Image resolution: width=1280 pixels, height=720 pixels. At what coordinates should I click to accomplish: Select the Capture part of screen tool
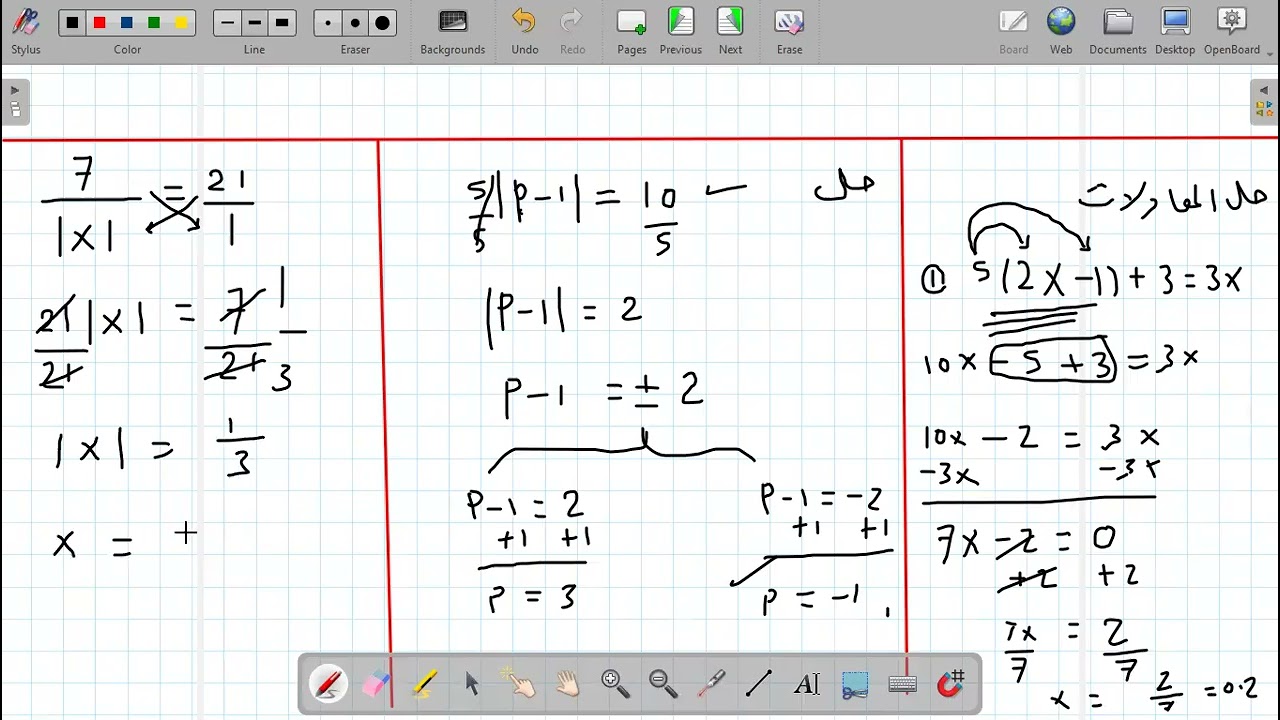(855, 684)
